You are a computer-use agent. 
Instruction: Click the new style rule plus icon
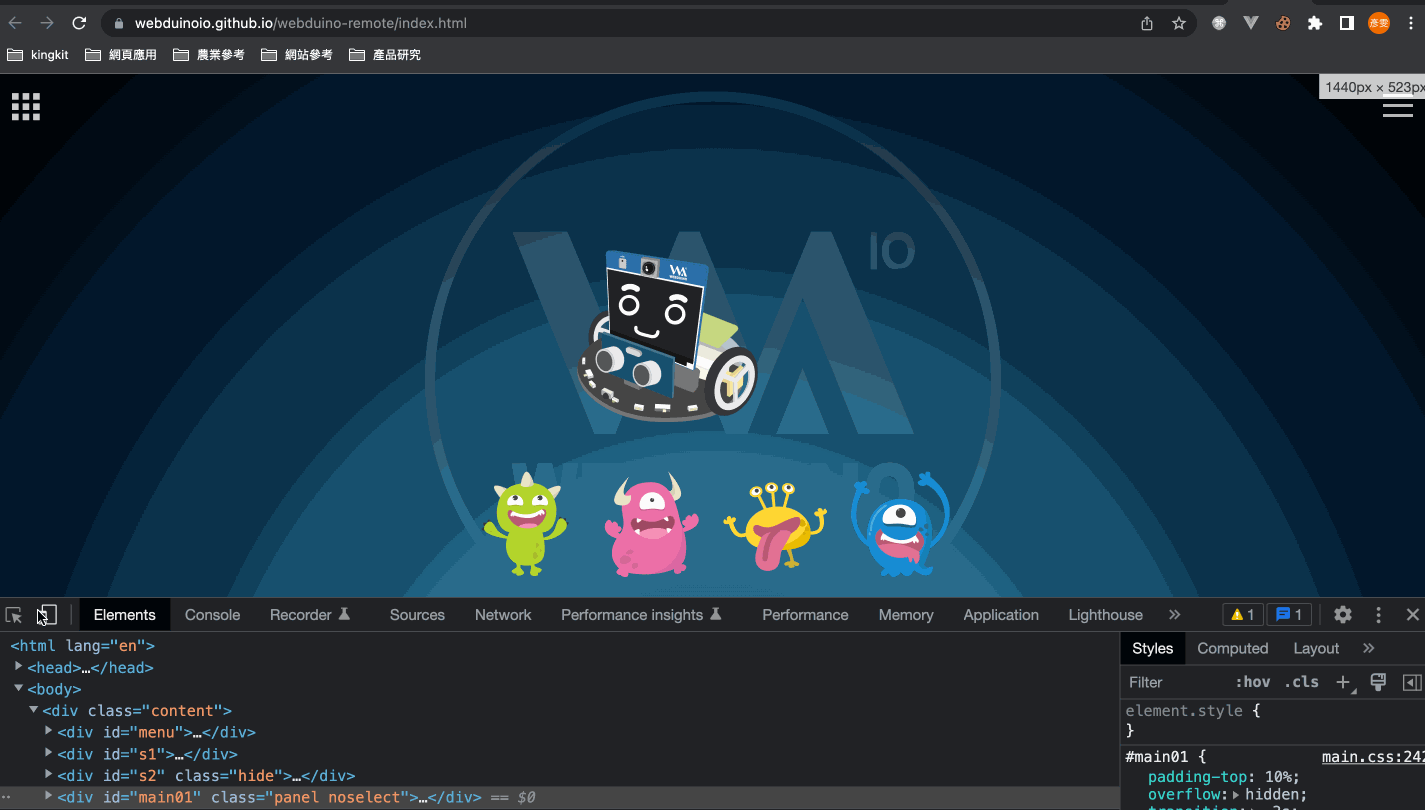(1343, 682)
